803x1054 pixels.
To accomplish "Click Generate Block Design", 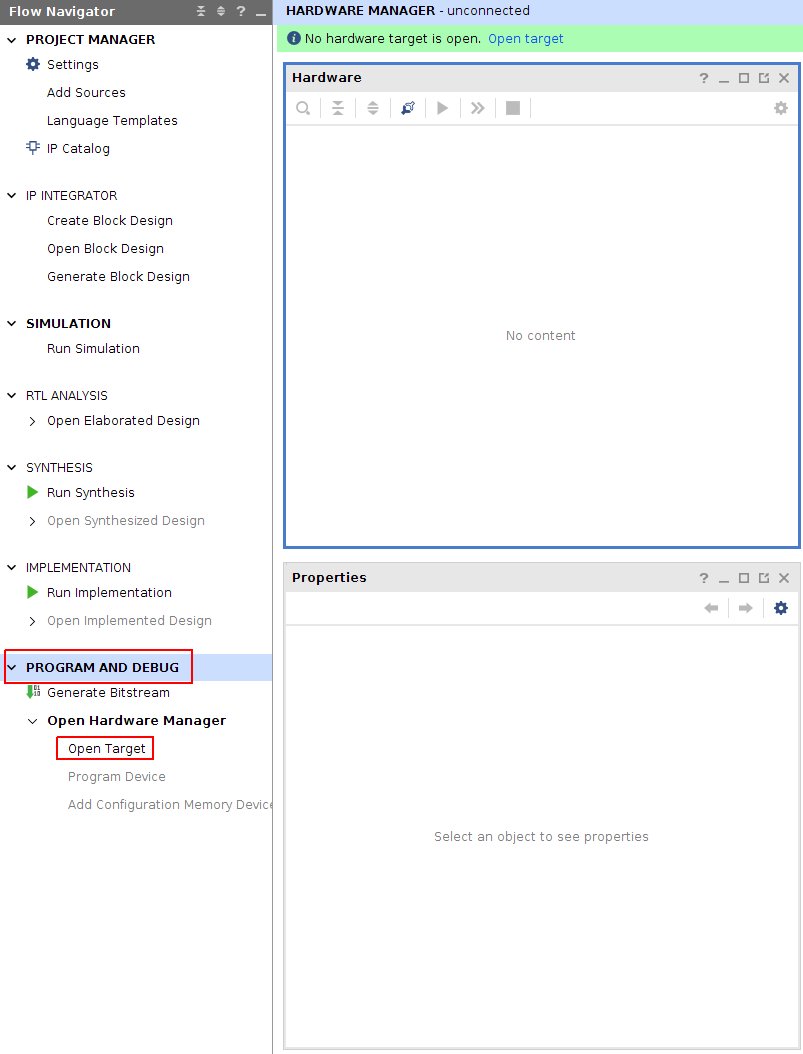I will click(118, 277).
